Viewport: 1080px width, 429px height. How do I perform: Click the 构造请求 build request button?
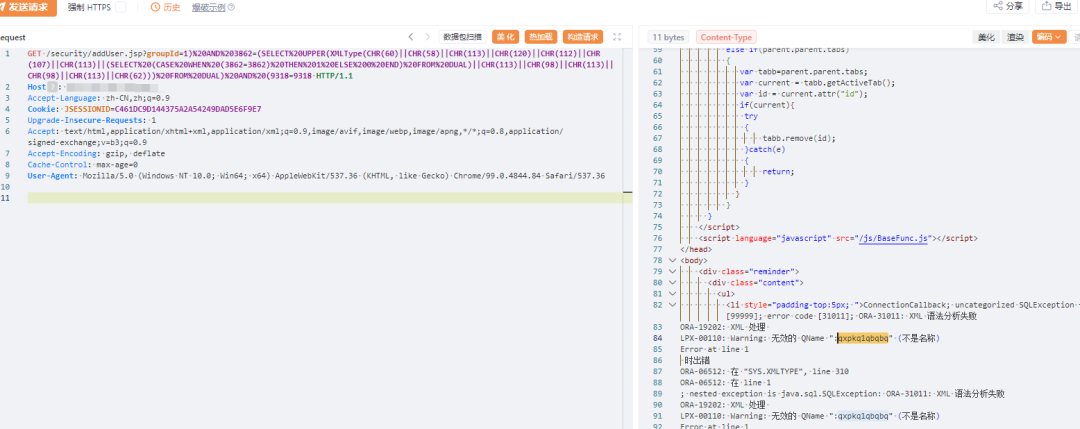(x=583, y=37)
